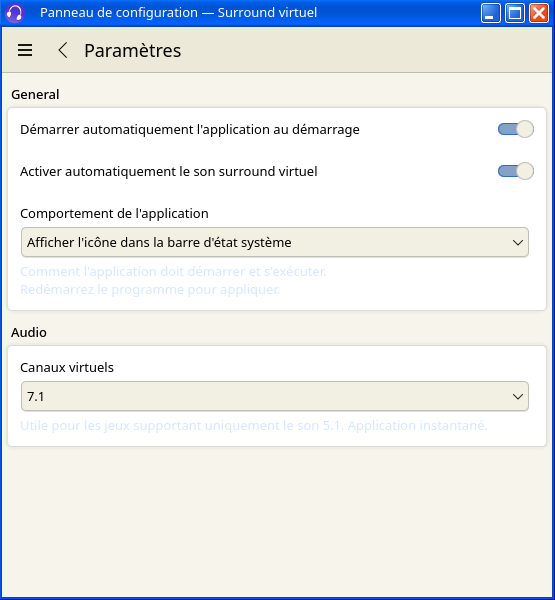Click the Comportement de l'application label
555x600 pixels.
pos(114,214)
